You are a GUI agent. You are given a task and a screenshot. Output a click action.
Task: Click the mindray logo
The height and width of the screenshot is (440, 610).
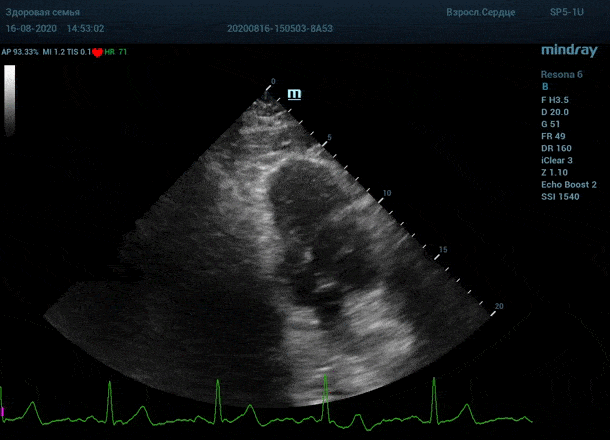pyautogui.click(x=568, y=50)
